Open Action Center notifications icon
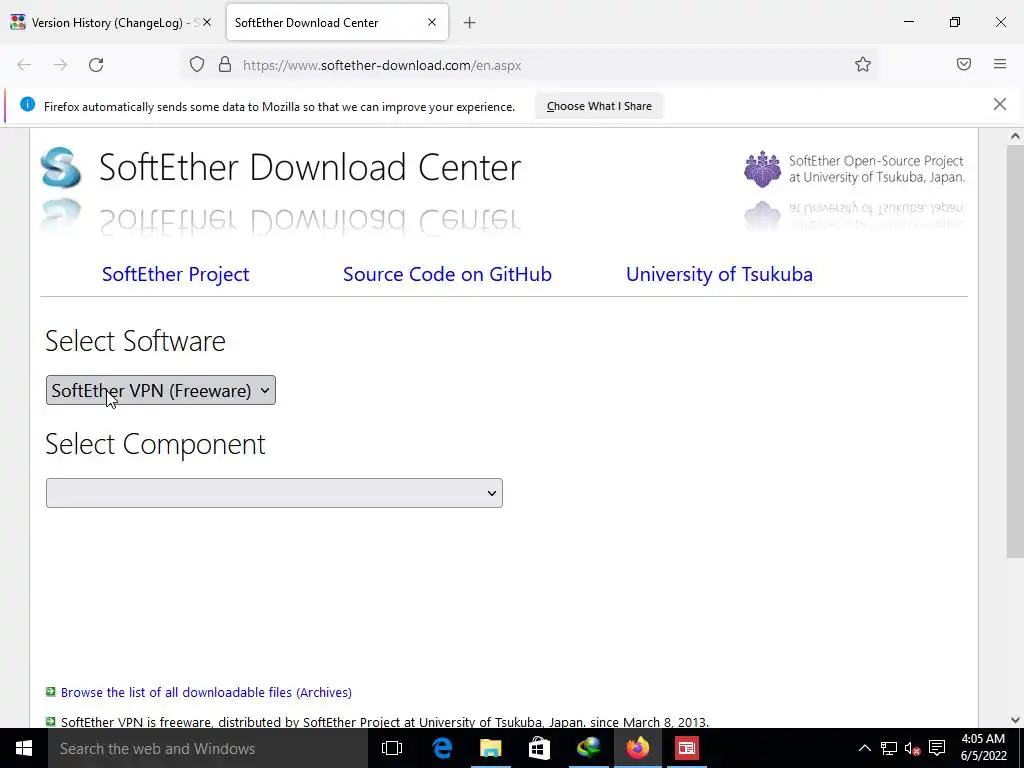The height and width of the screenshot is (768, 1024). pos(937,748)
